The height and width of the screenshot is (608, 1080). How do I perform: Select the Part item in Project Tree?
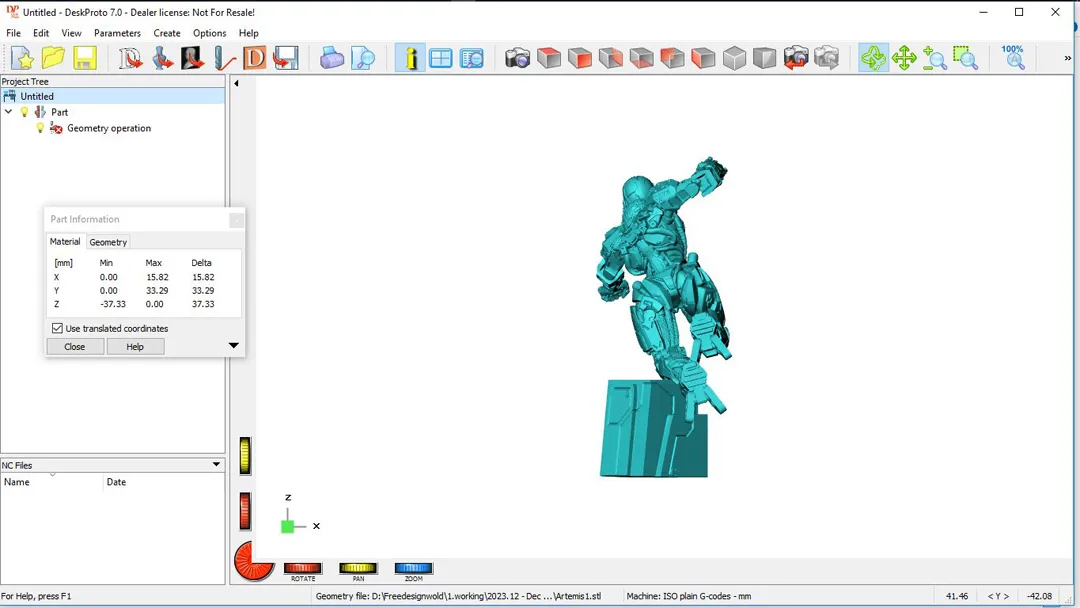(x=59, y=112)
